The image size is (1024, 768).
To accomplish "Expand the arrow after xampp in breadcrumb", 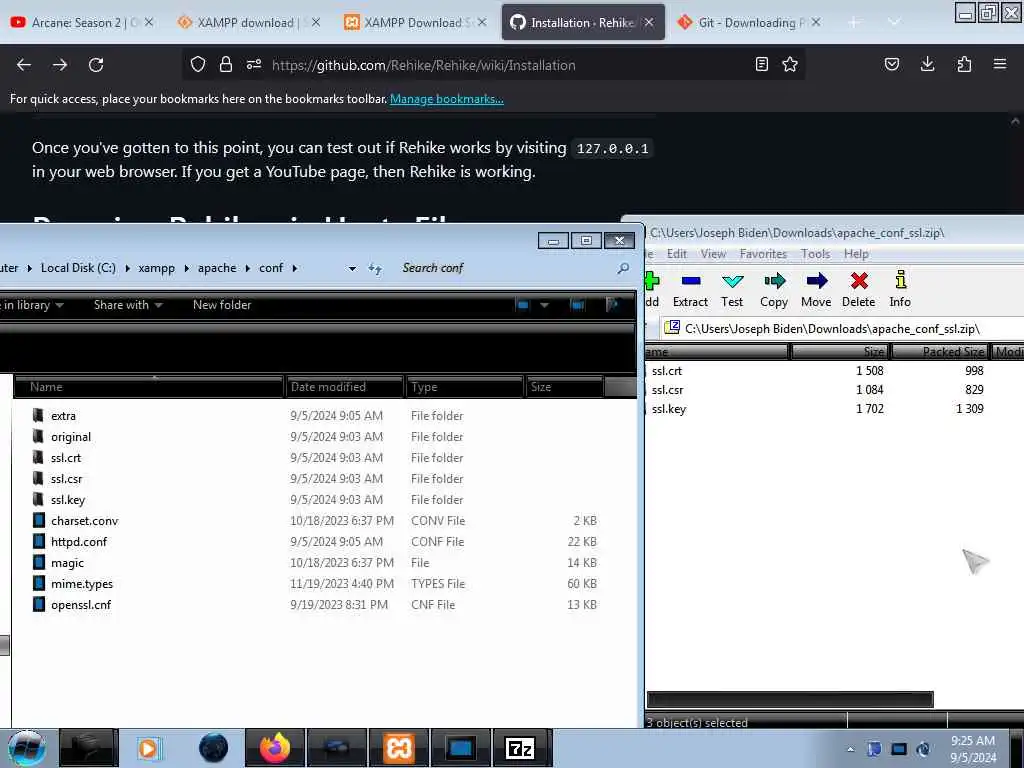I will tap(186, 268).
